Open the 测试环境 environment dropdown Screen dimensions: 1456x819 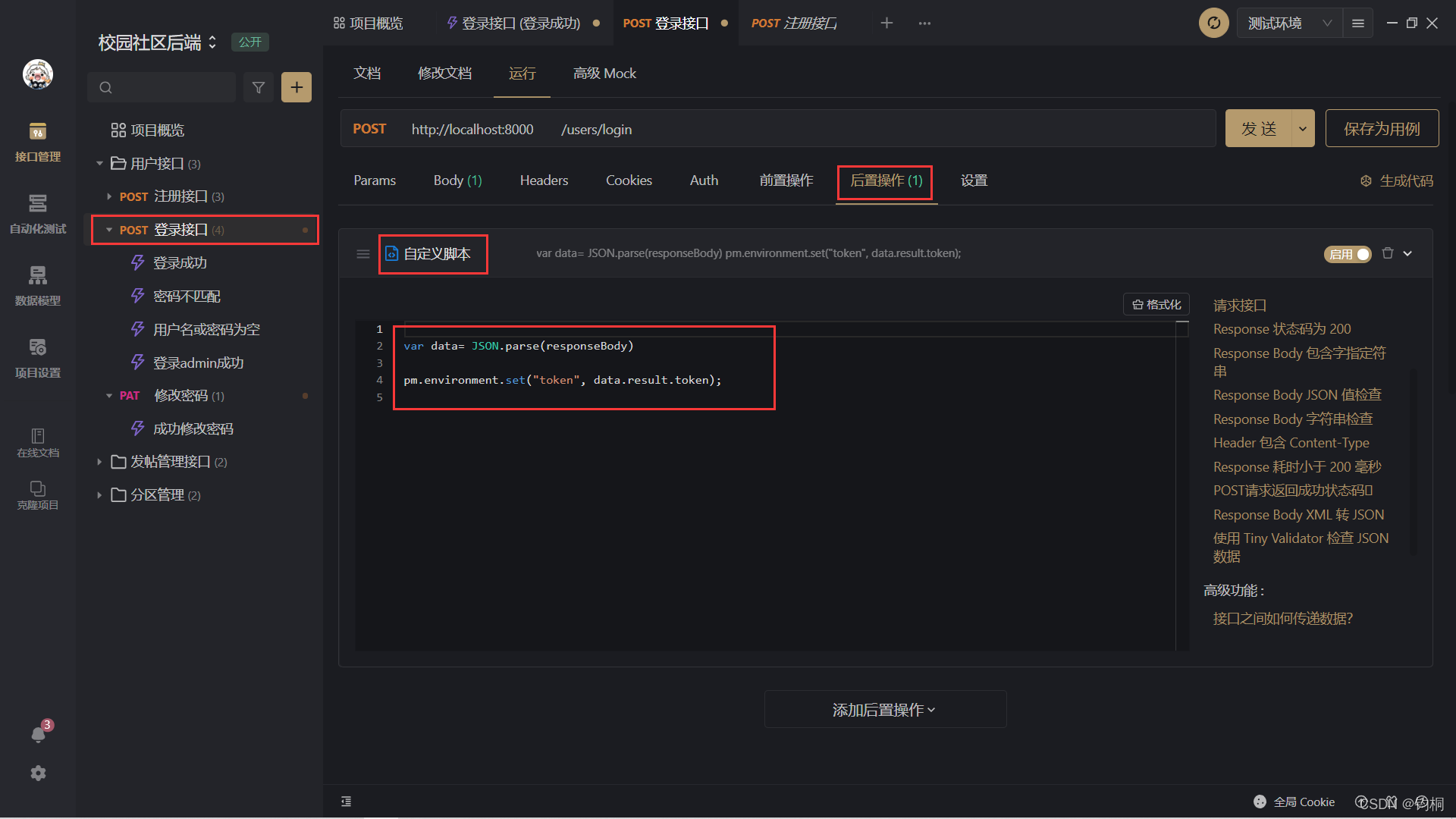pos(1289,23)
